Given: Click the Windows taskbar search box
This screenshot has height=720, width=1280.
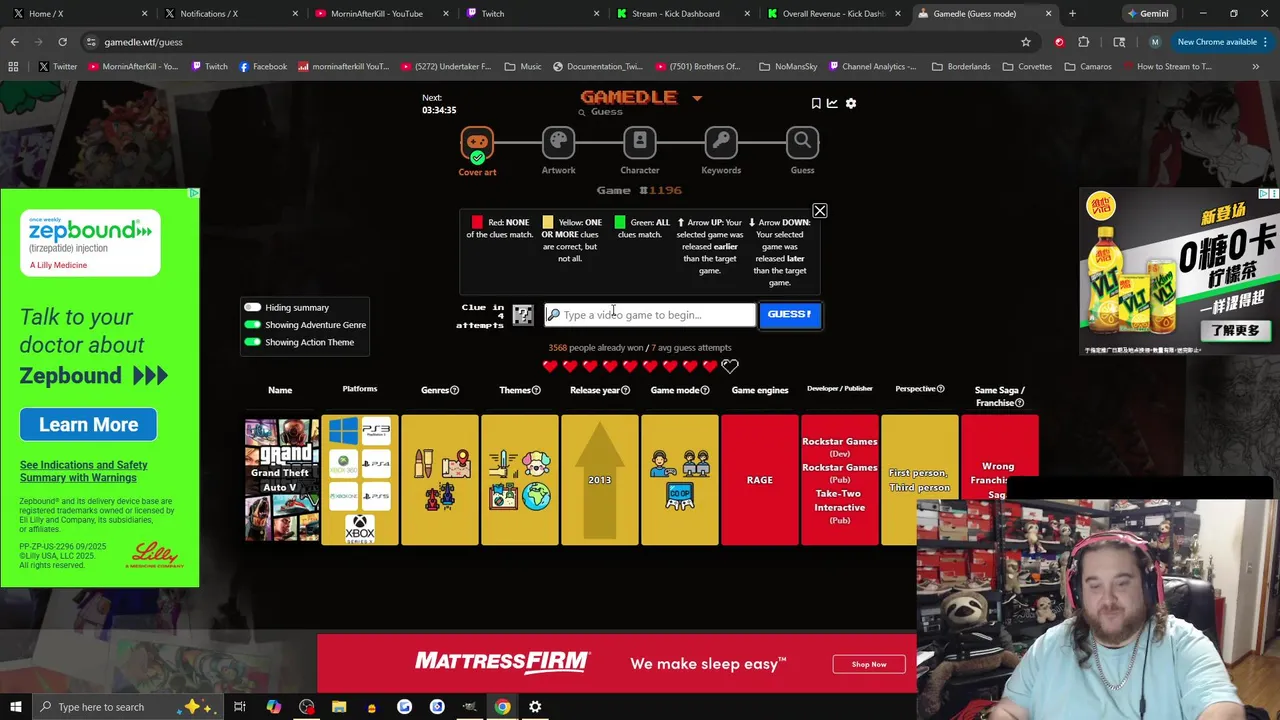Looking at the screenshot, I should click(127, 707).
